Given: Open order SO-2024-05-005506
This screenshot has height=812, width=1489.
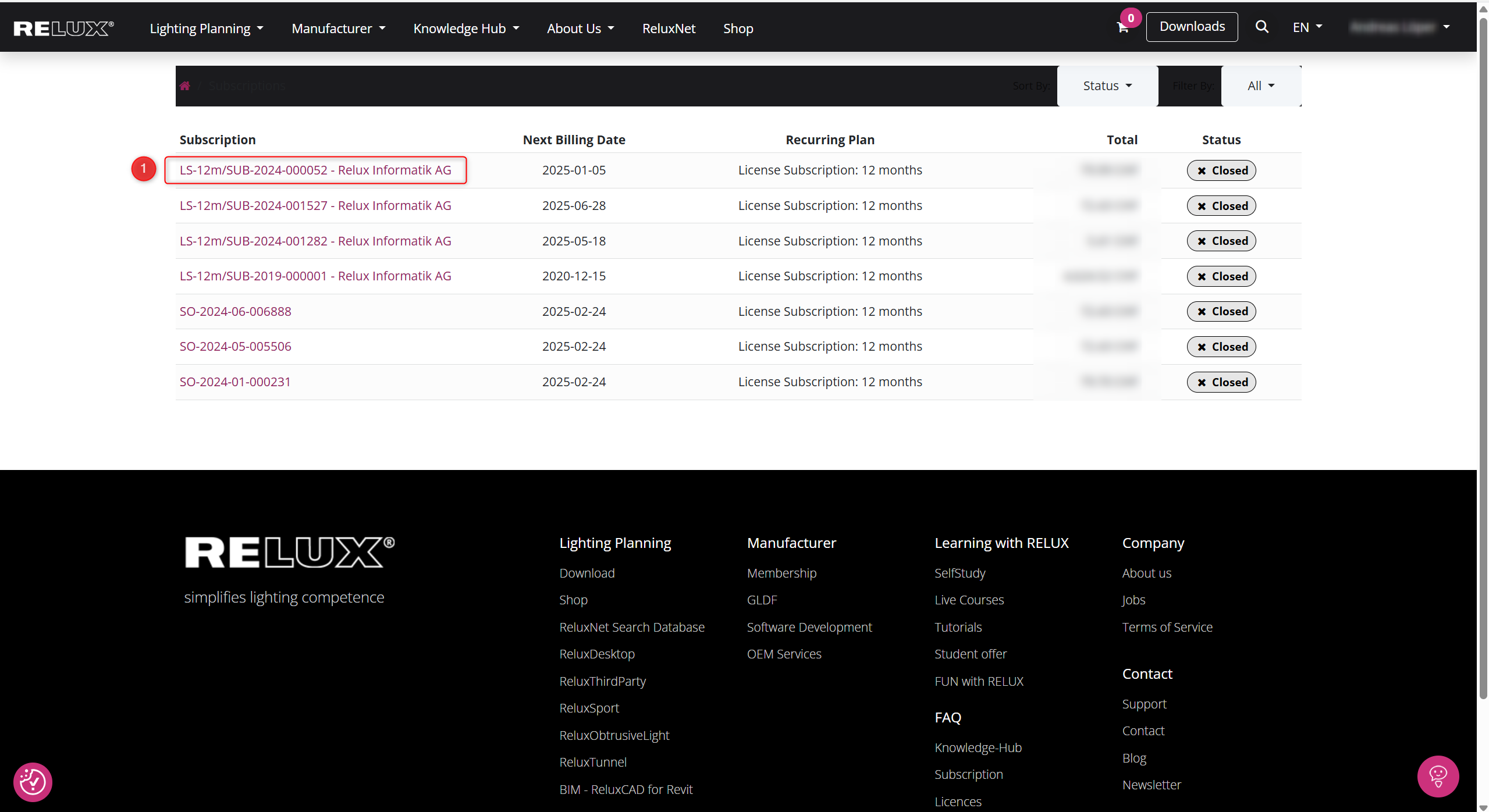Looking at the screenshot, I should coord(235,346).
